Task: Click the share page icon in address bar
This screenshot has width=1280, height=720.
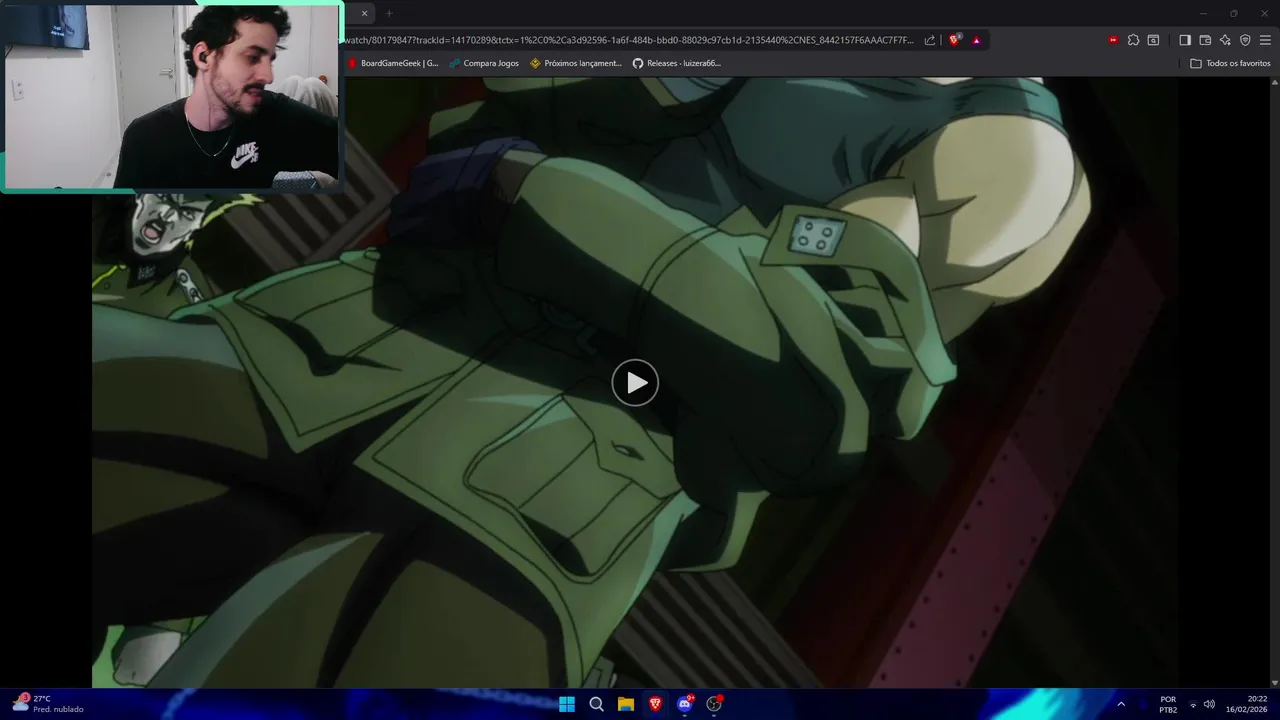Action: (x=930, y=40)
